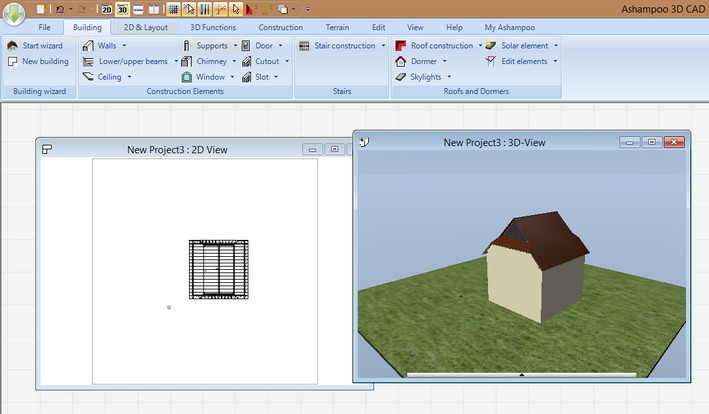
Task: Toggle the grid display icon in quick toolbar
Action: (x=172, y=9)
